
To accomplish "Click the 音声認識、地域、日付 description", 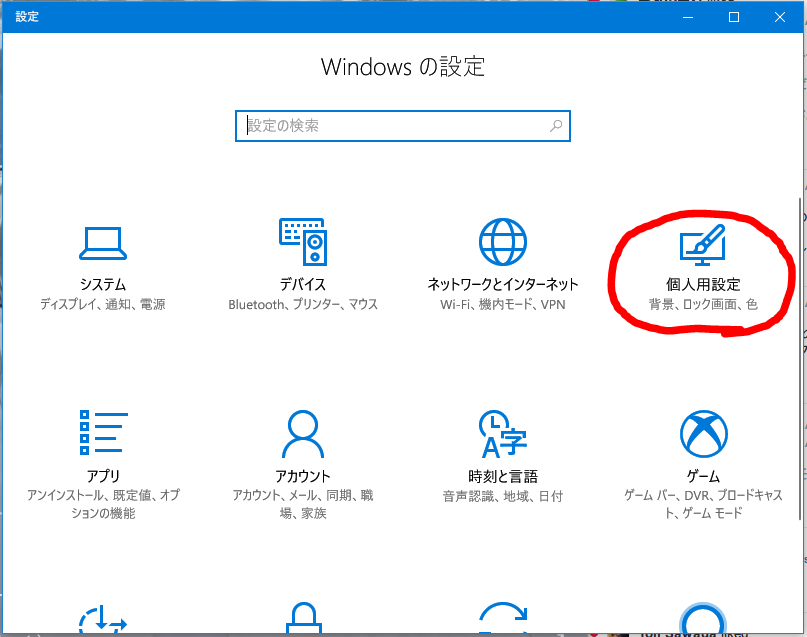I will [x=503, y=496].
